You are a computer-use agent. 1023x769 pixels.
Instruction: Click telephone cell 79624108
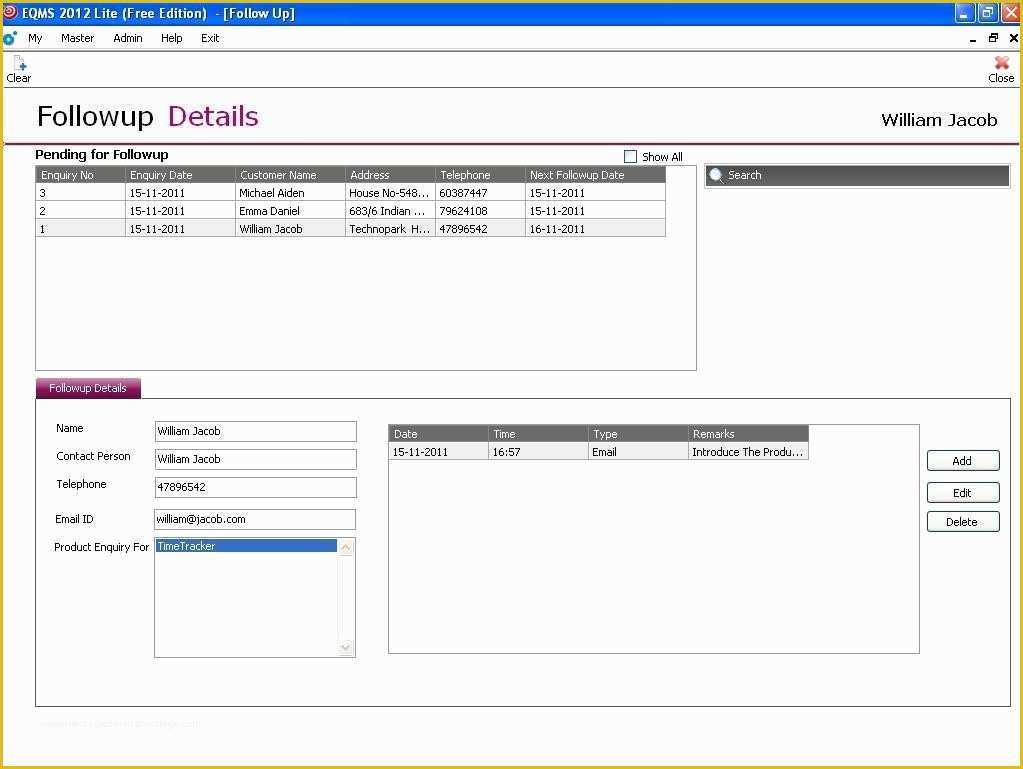pos(480,211)
